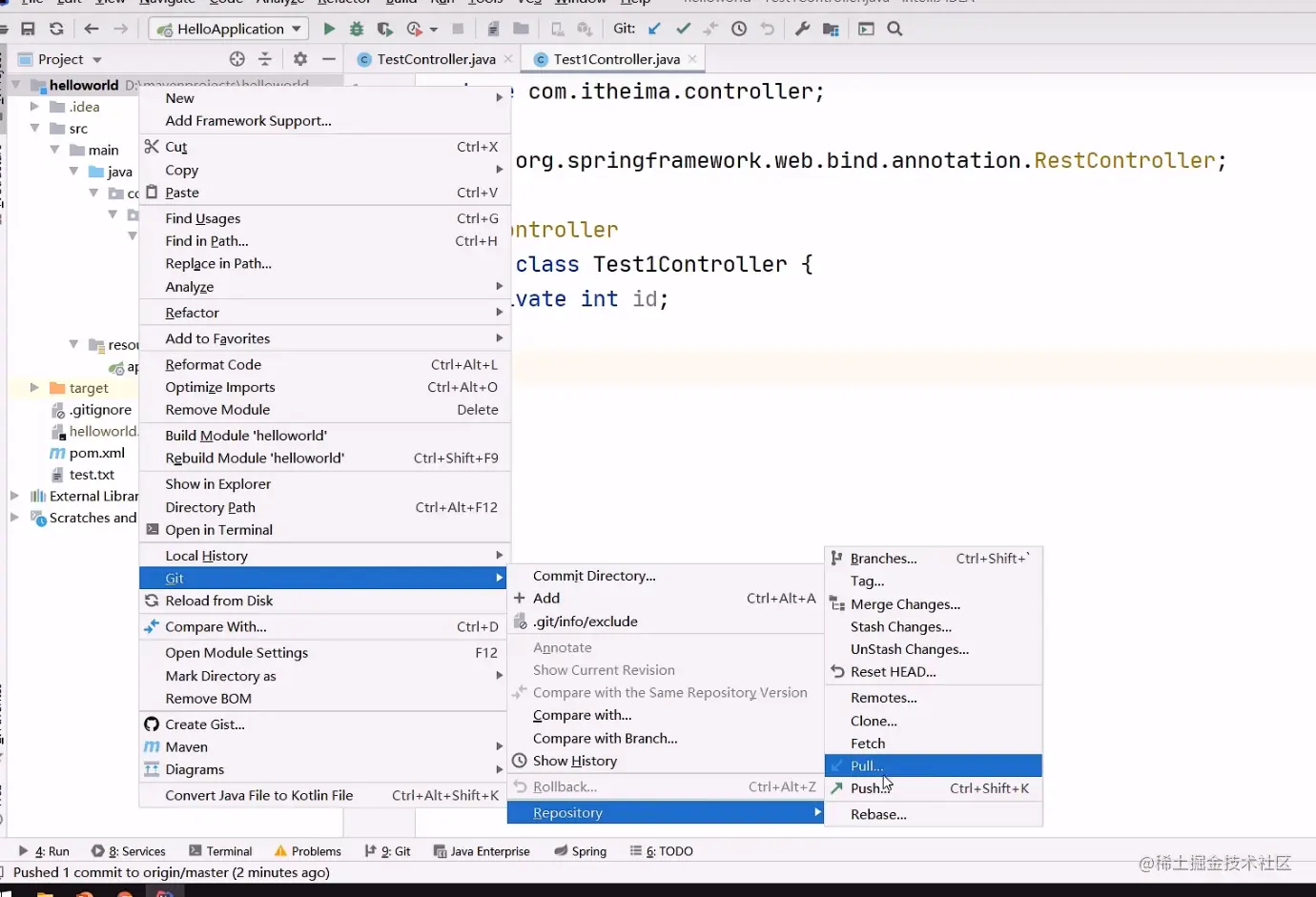Image resolution: width=1316 pixels, height=897 pixels.
Task: Choose Open in Terminal menu entry
Action: point(324,530)
